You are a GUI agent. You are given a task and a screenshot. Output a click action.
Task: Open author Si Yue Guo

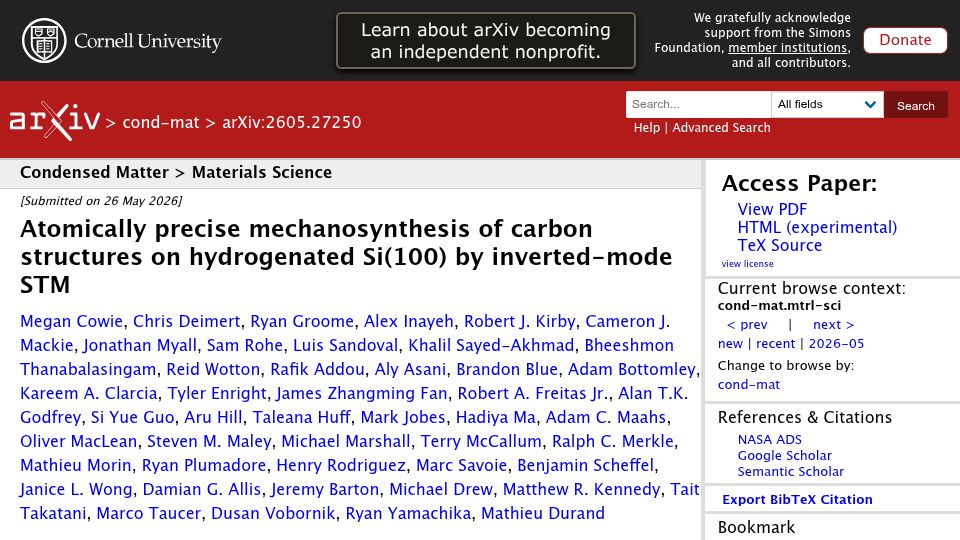[x=132, y=417]
